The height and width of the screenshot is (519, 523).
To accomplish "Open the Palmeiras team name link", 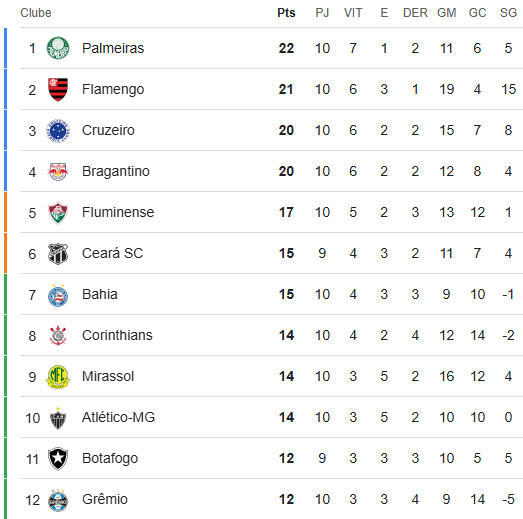I will (113, 48).
